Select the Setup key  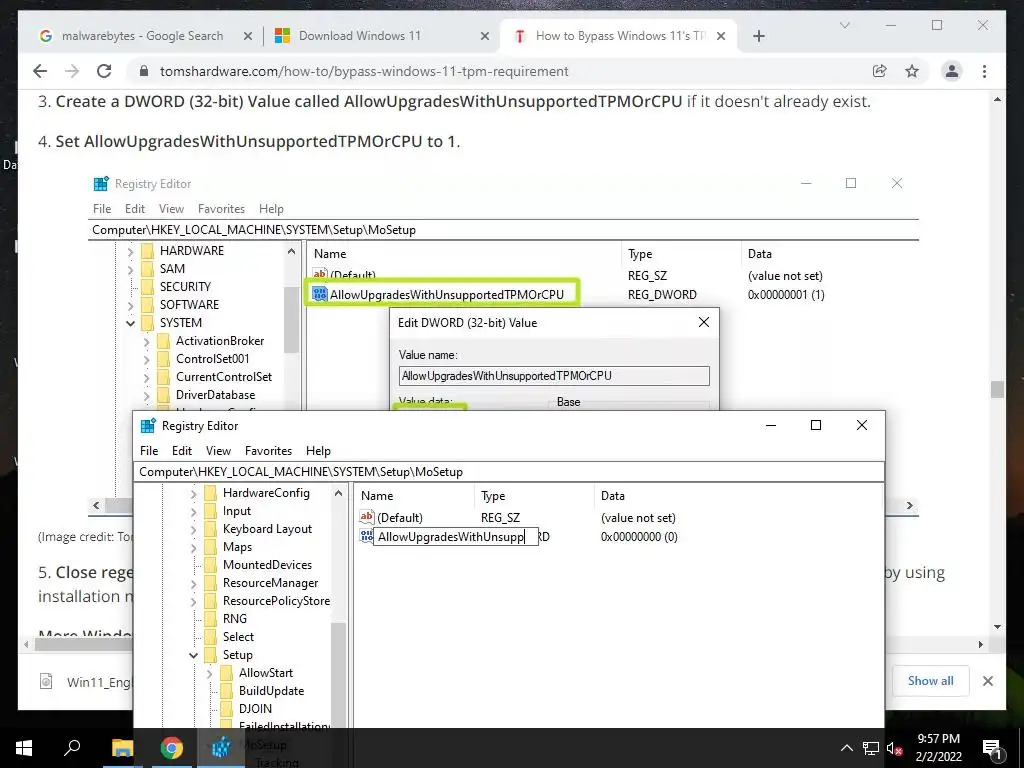click(x=237, y=654)
